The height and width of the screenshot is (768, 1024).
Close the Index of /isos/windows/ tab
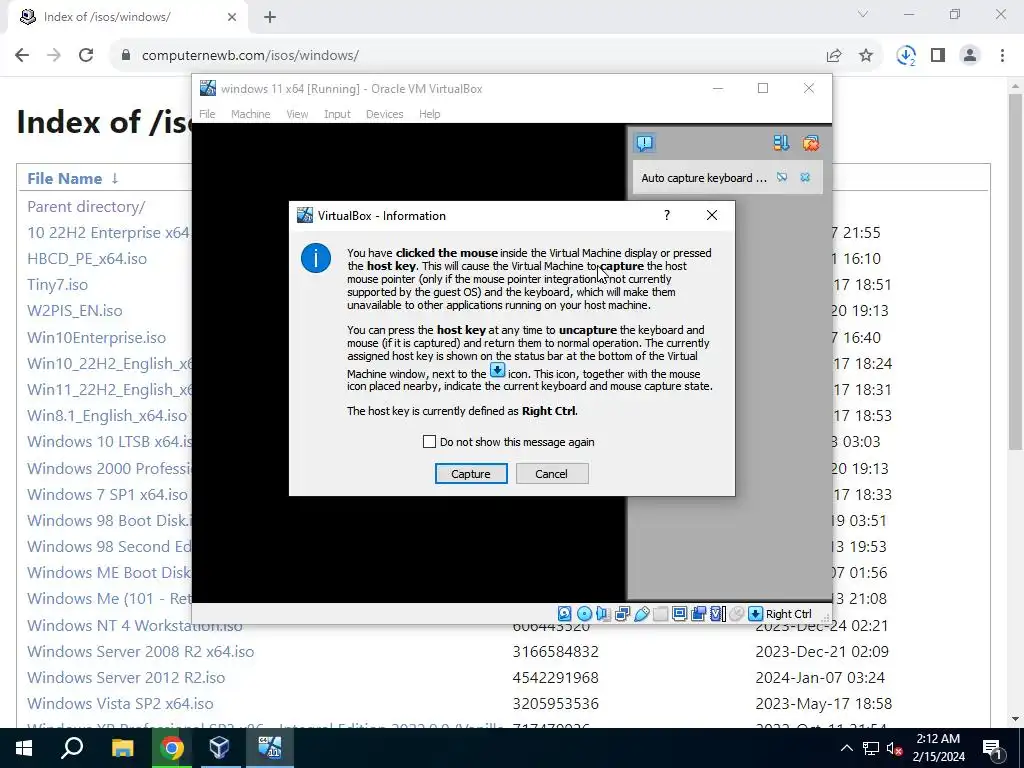pos(232,17)
